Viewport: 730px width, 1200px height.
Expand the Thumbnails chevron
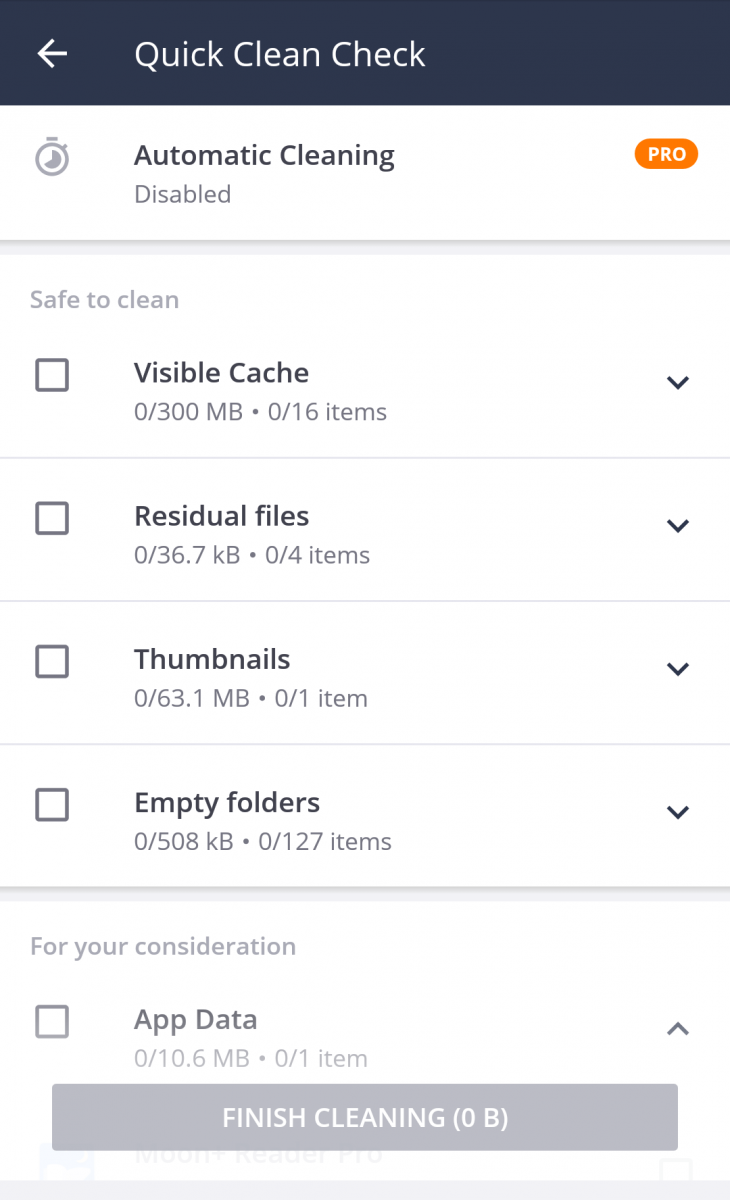(678, 668)
